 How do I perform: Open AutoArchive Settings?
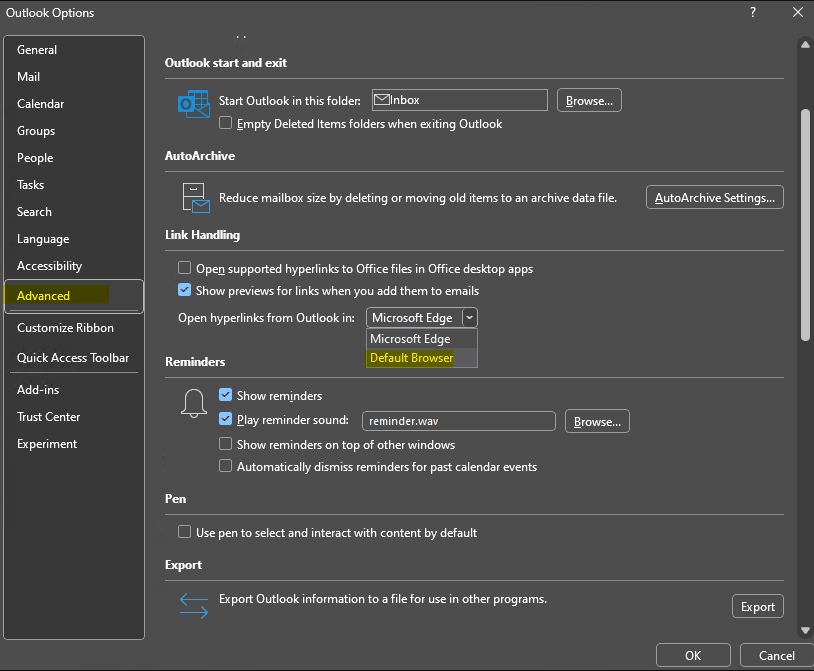[x=714, y=196]
